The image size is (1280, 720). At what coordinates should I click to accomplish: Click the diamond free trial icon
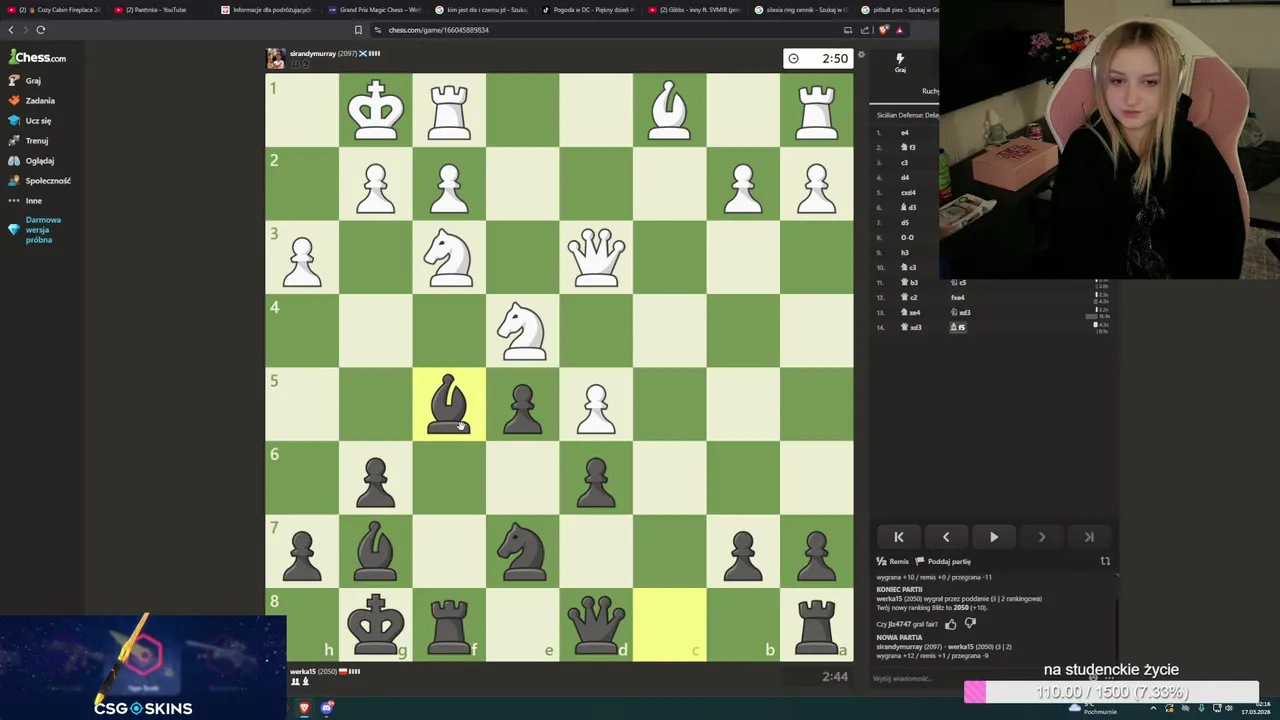tap(14, 229)
